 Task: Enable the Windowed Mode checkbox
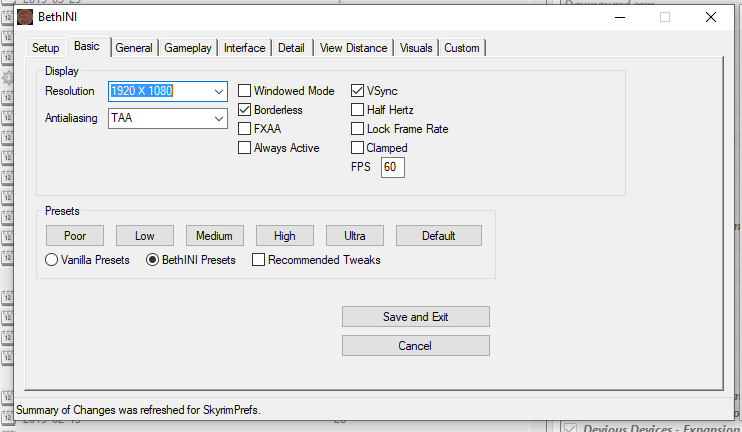[x=245, y=91]
